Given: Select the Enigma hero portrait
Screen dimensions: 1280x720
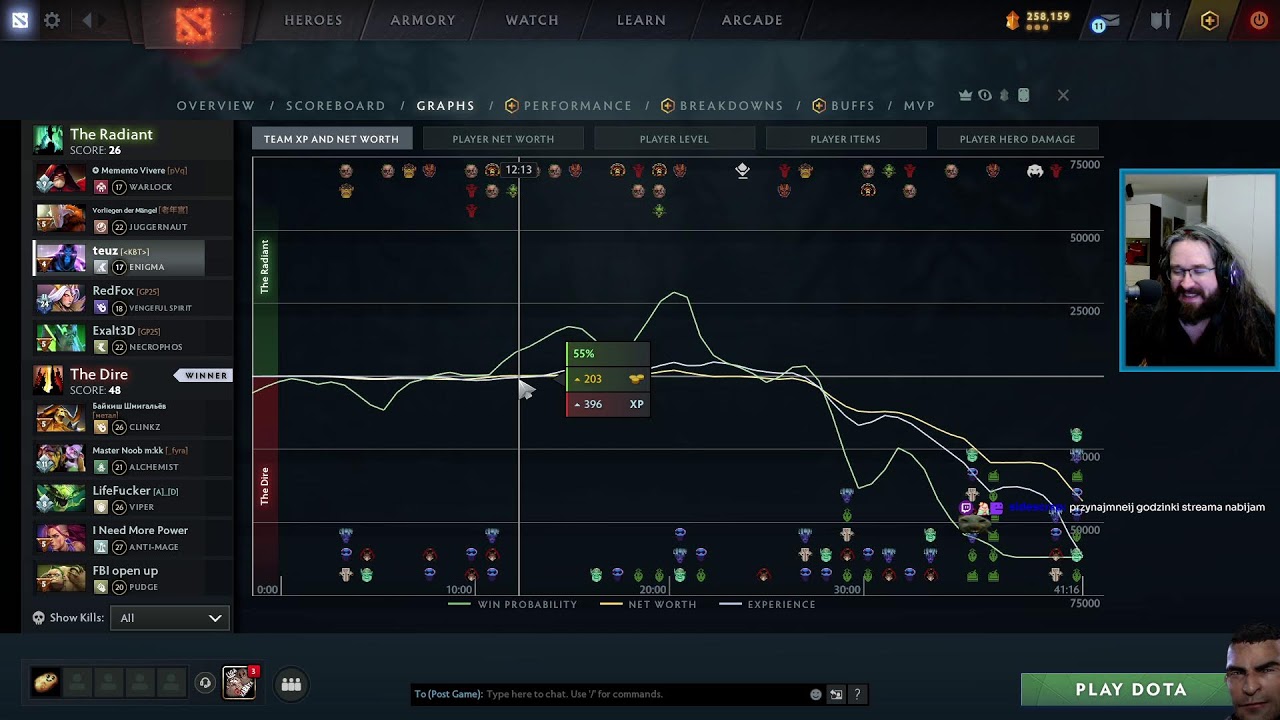Looking at the screenshot, I should pyautogui.click(x=61, y=259).
